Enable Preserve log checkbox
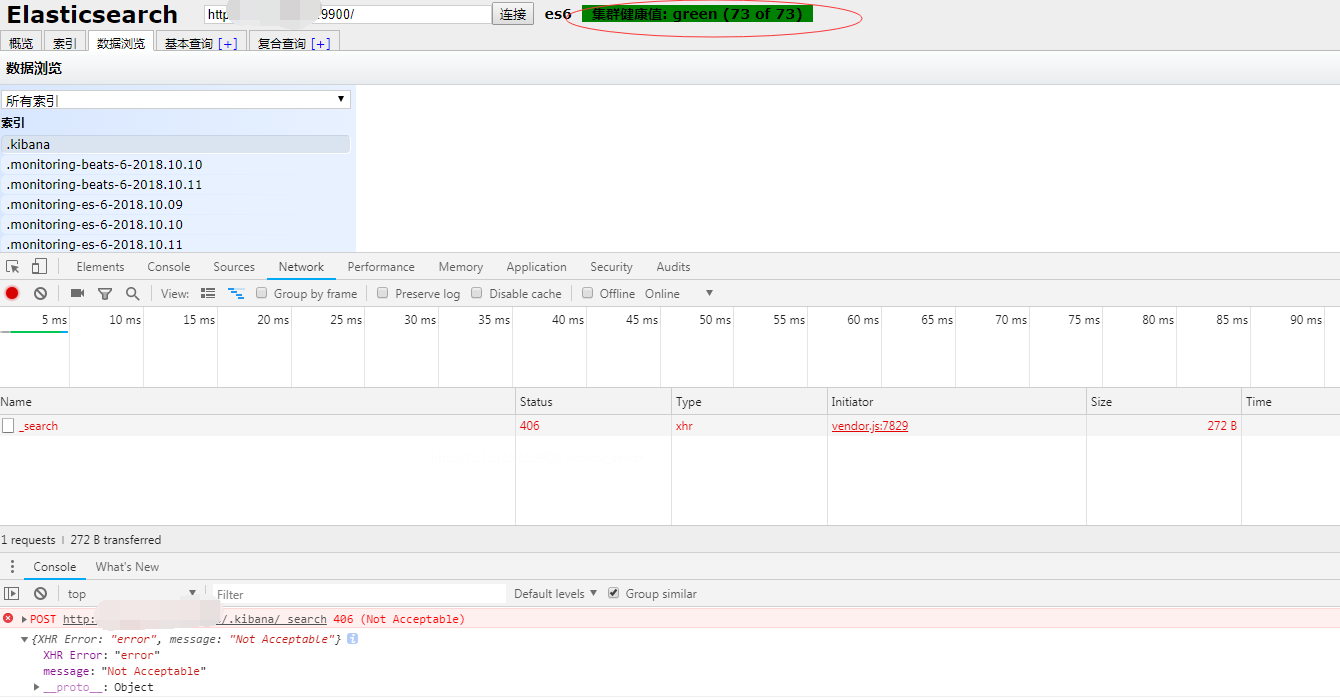 pyautogui.click(x=383, y=293)
